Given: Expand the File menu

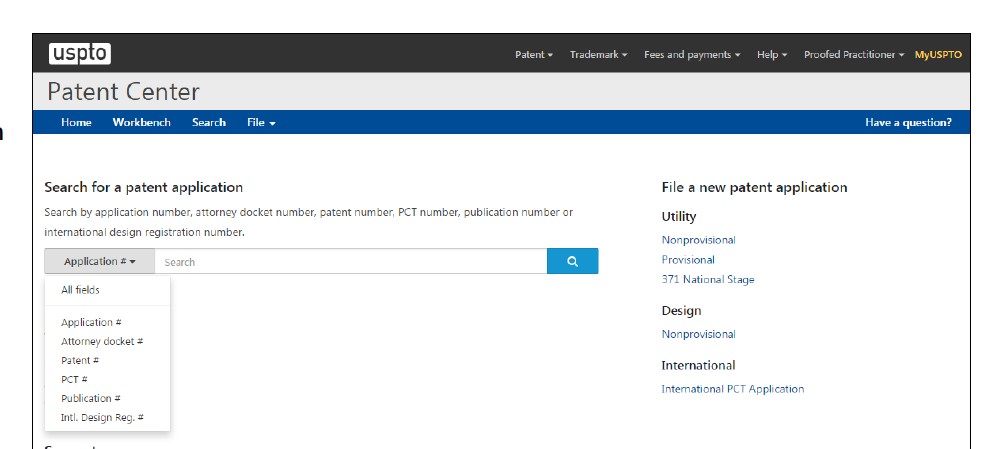Looking at the screenshot, I should (x=261, y=122).
